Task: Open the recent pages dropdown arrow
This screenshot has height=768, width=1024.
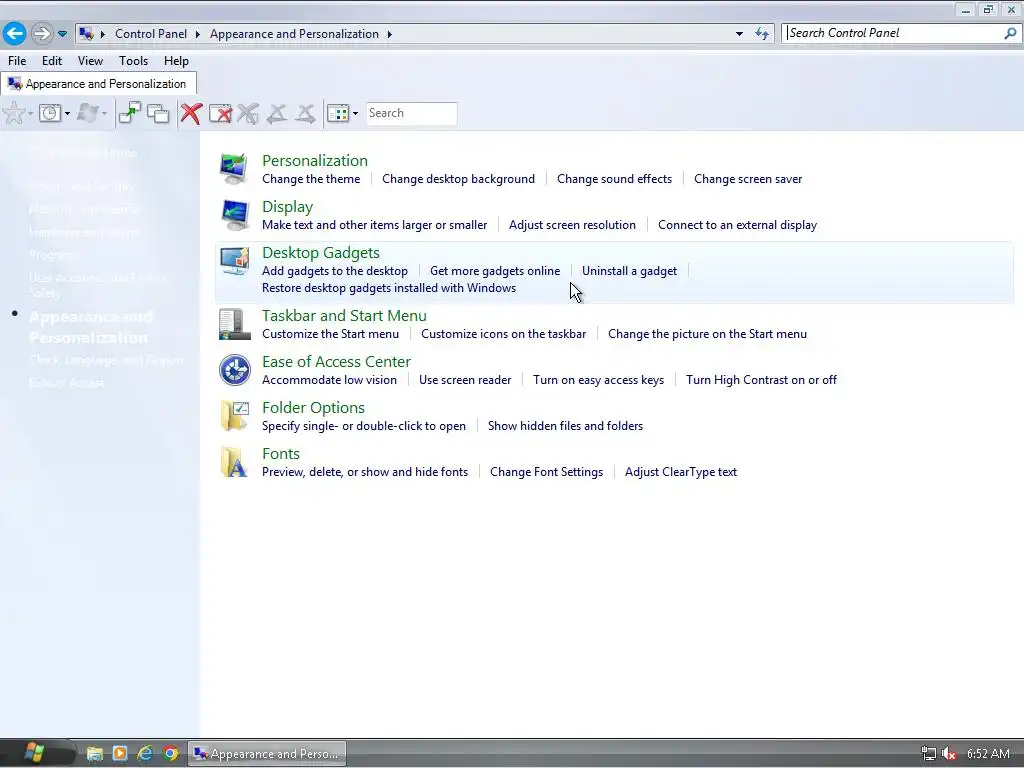Action: (62, 34)
